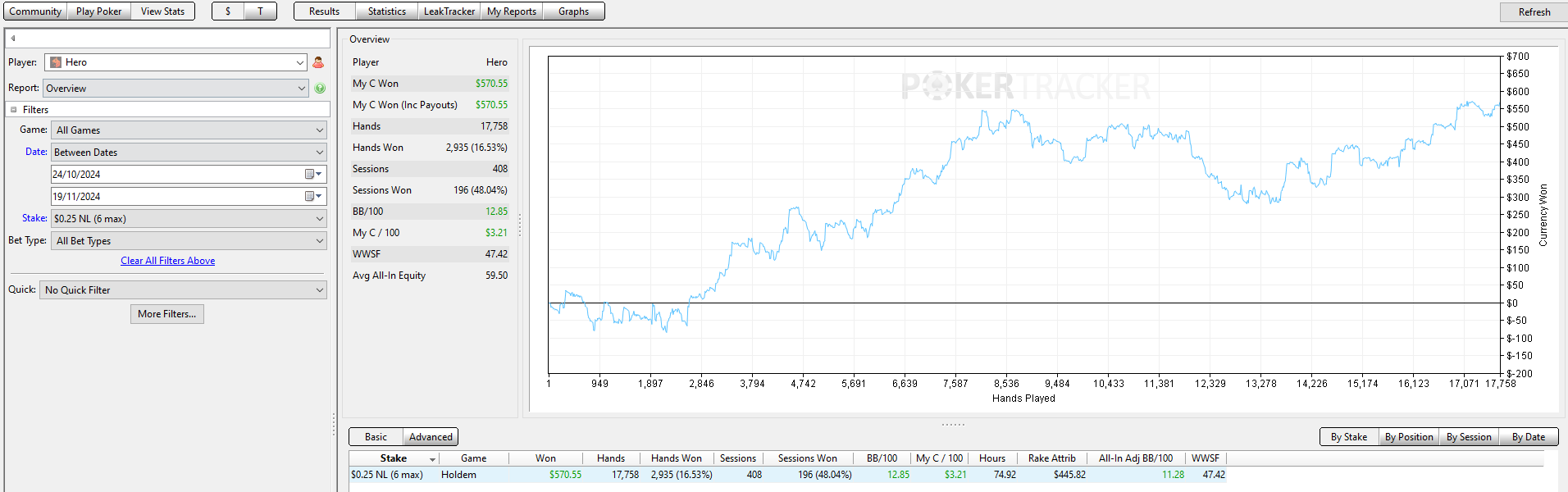Switch to the Community tab
Screen dimensions: 1568x492
pyautogui.click(x=35, y=11)
